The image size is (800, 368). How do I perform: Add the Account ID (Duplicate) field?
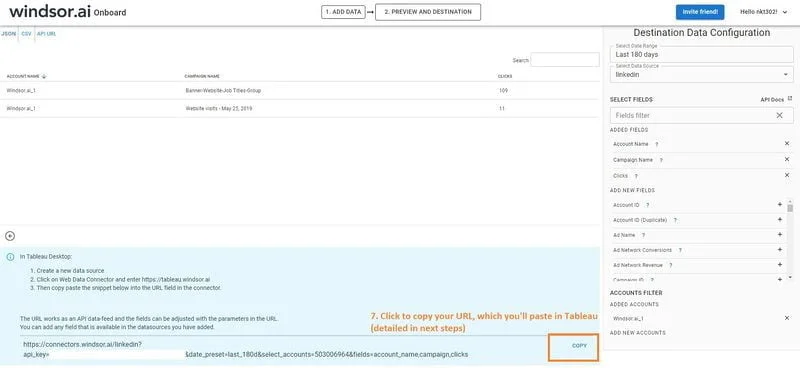click(780, 219)
